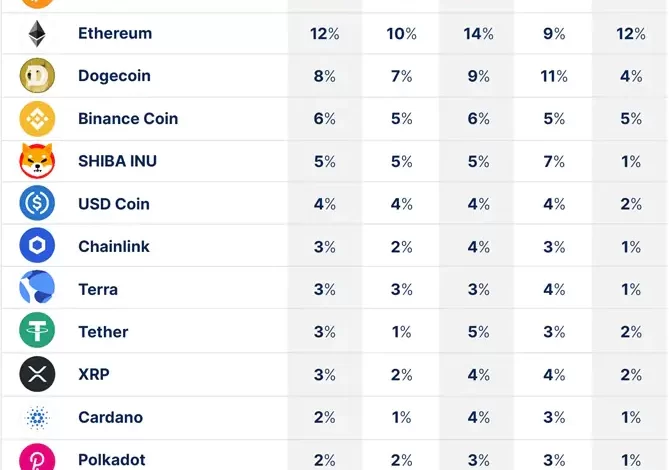Click the USD Coin name

(114, 204)
